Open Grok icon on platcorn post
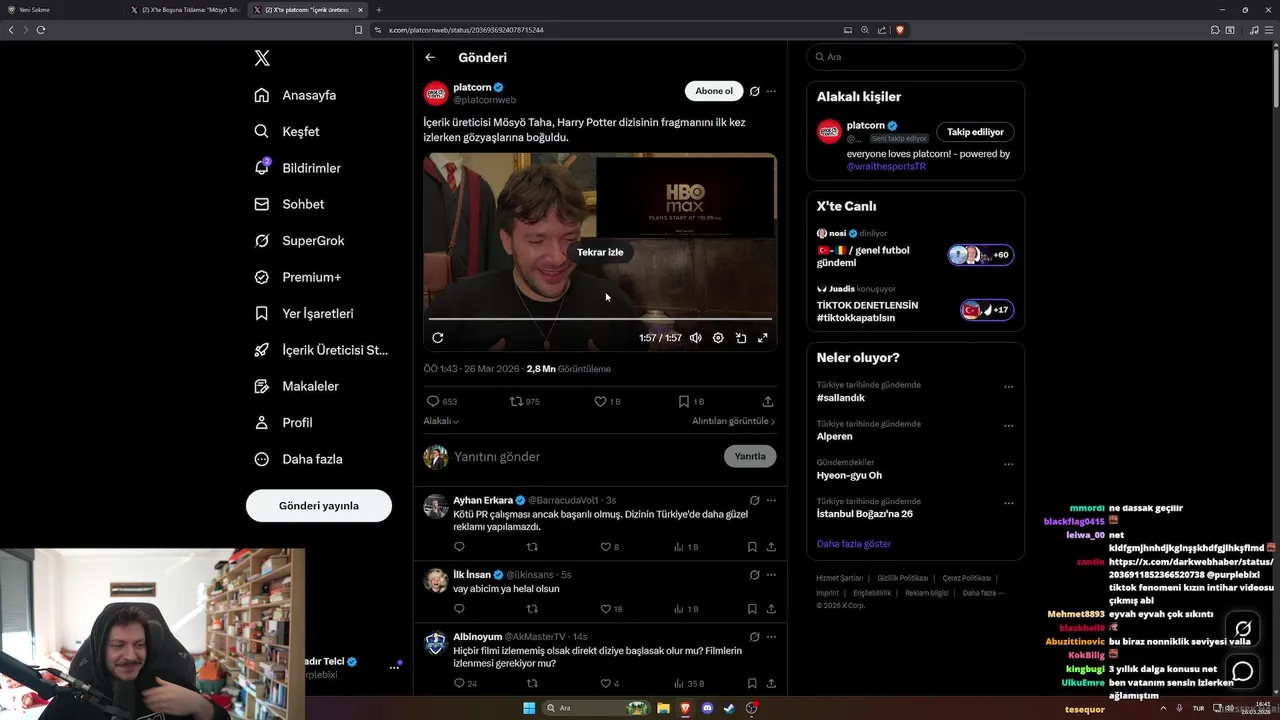The width and height of the screenshot is (1280, 720). coord(755,91)
